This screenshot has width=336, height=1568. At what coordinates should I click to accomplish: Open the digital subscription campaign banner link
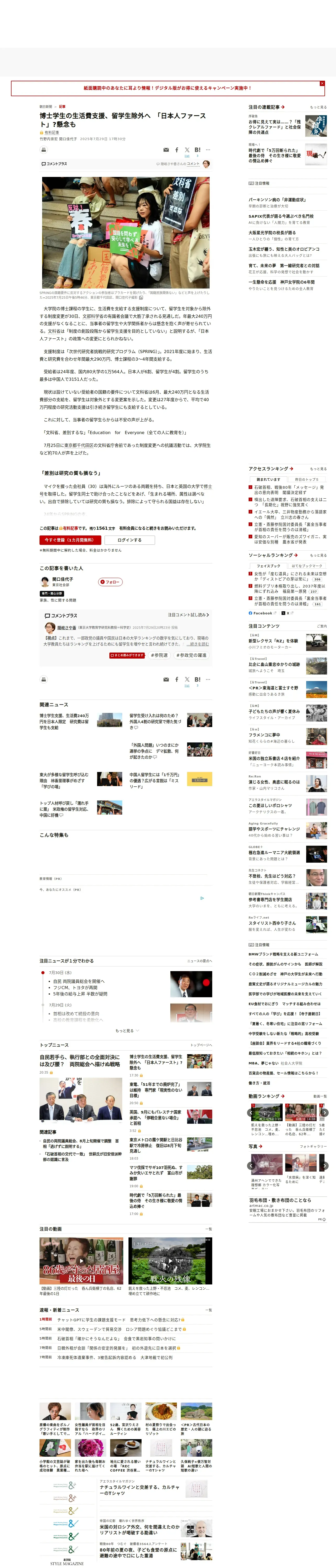coord(167,88)
